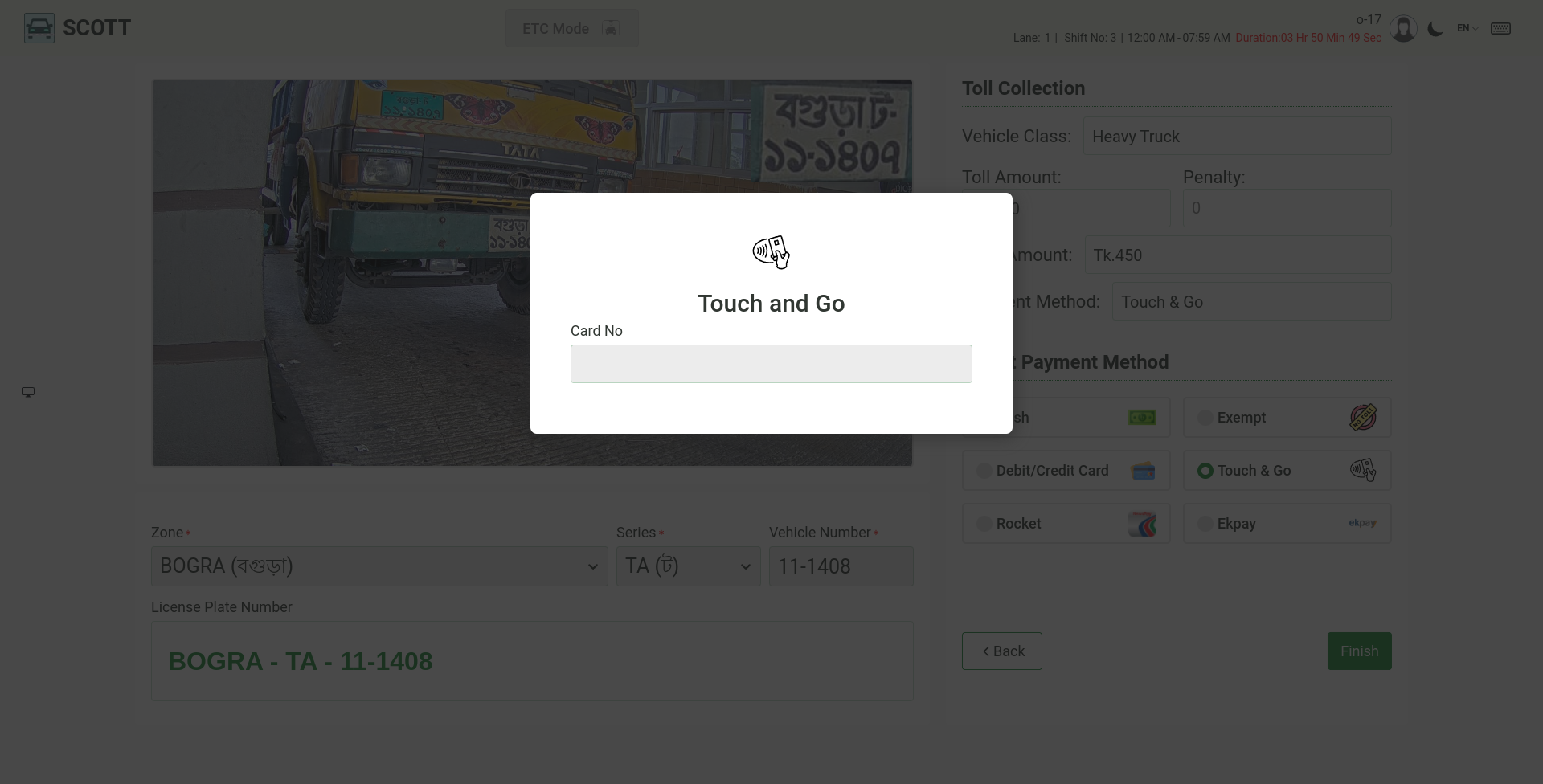The height and width of the screenshot is (784, 1543).
Task: Click the monitor icon on left edge
Action: 28,392
